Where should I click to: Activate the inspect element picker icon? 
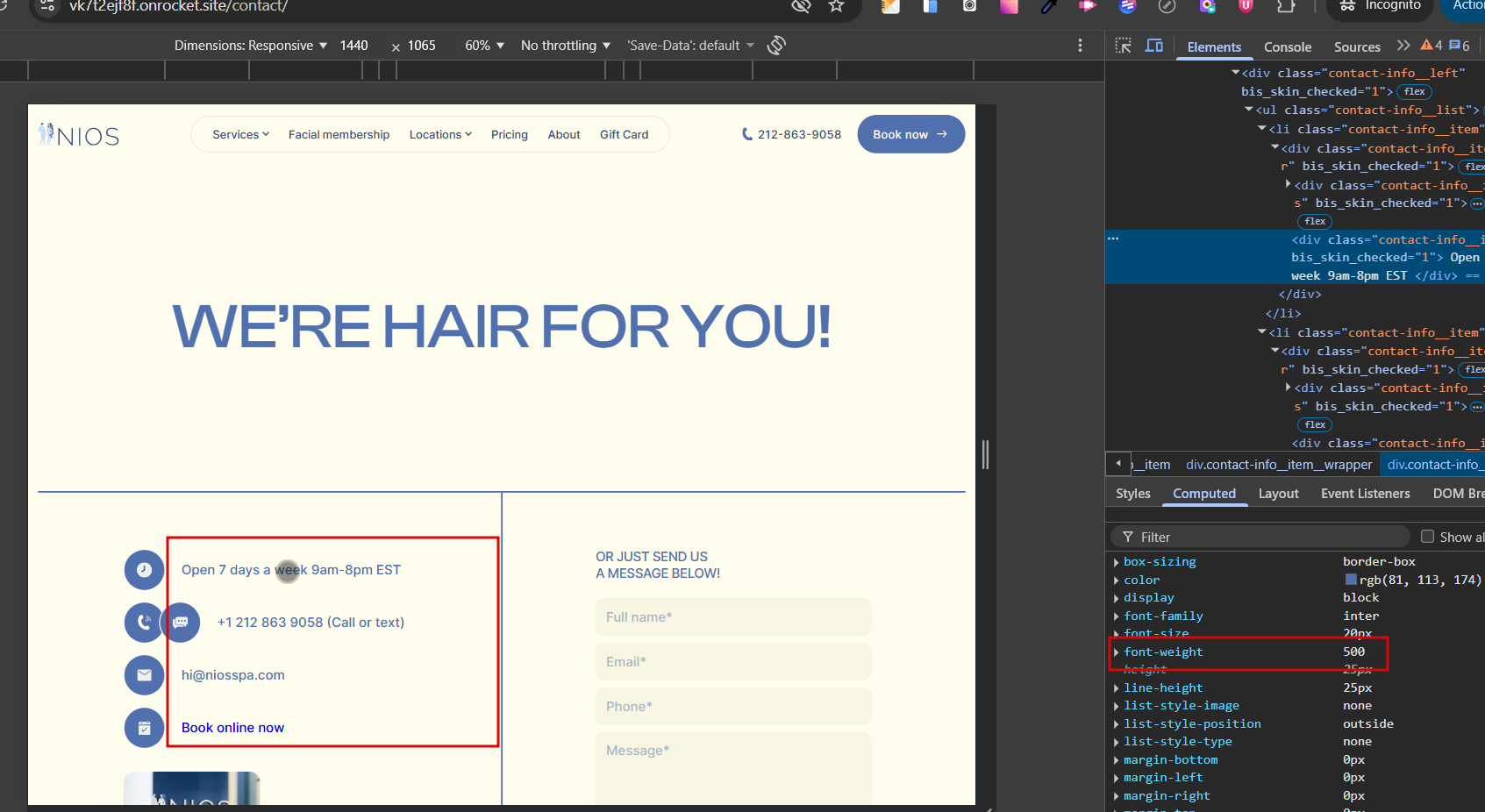tap(1123, 46)
